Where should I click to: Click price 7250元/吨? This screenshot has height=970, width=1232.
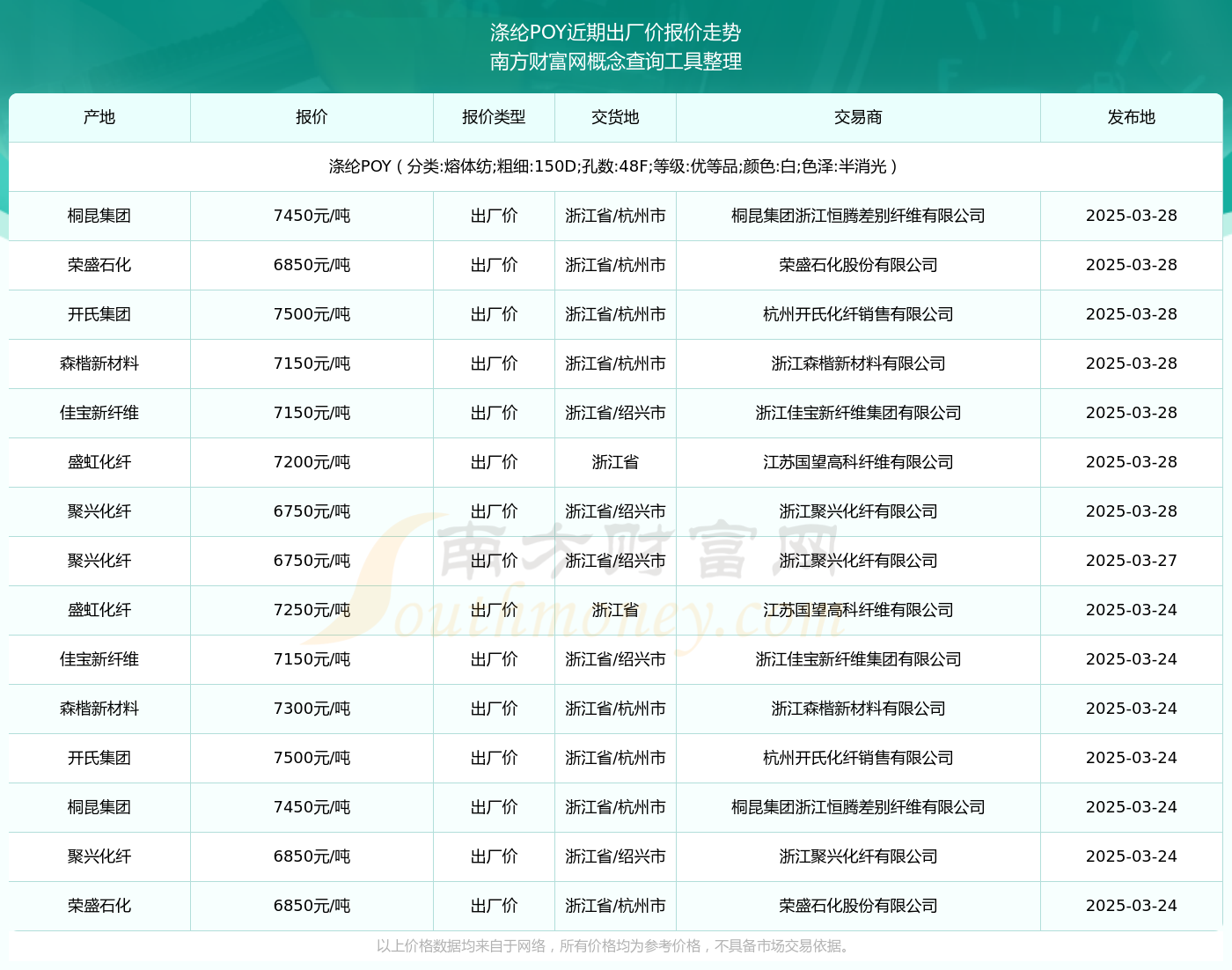coord(312,610)
